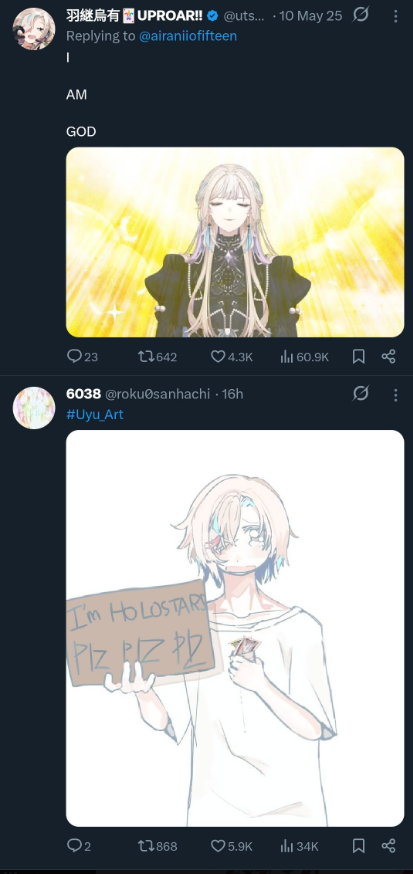Open the HOLOSTARS sign fan art image

coord(235,628)
